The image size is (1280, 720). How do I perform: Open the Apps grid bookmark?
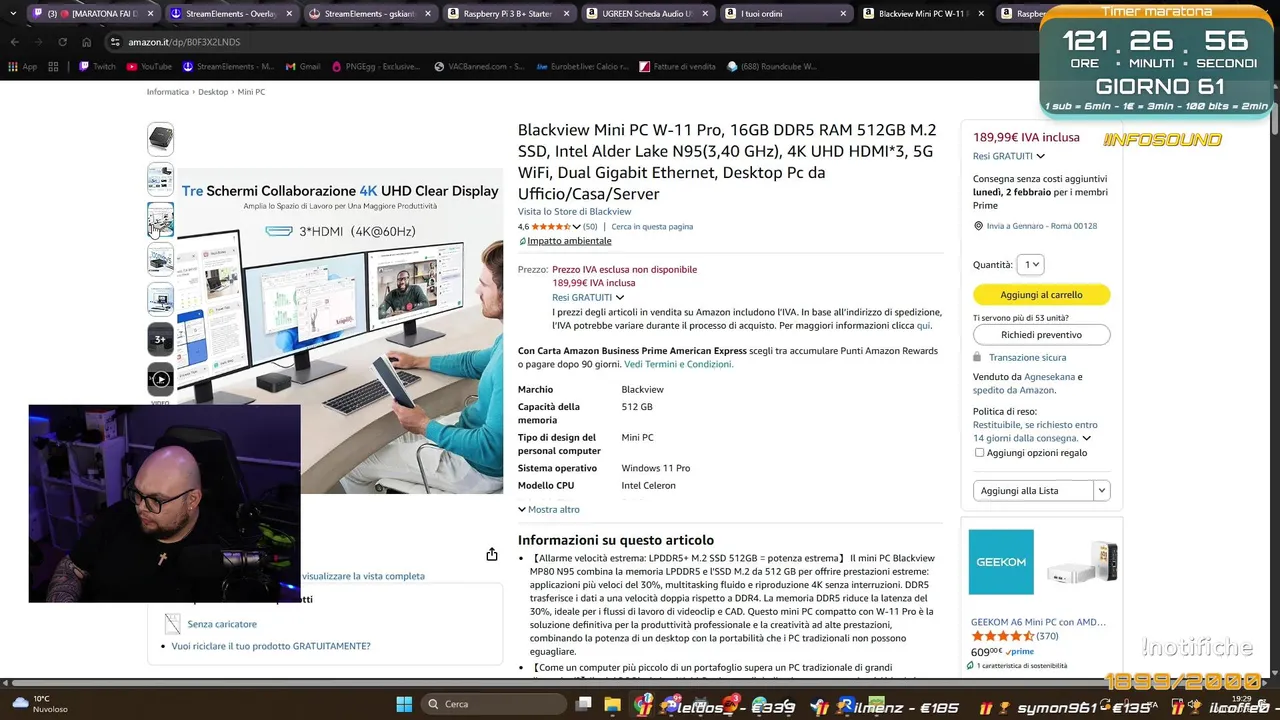click(22, 67)
